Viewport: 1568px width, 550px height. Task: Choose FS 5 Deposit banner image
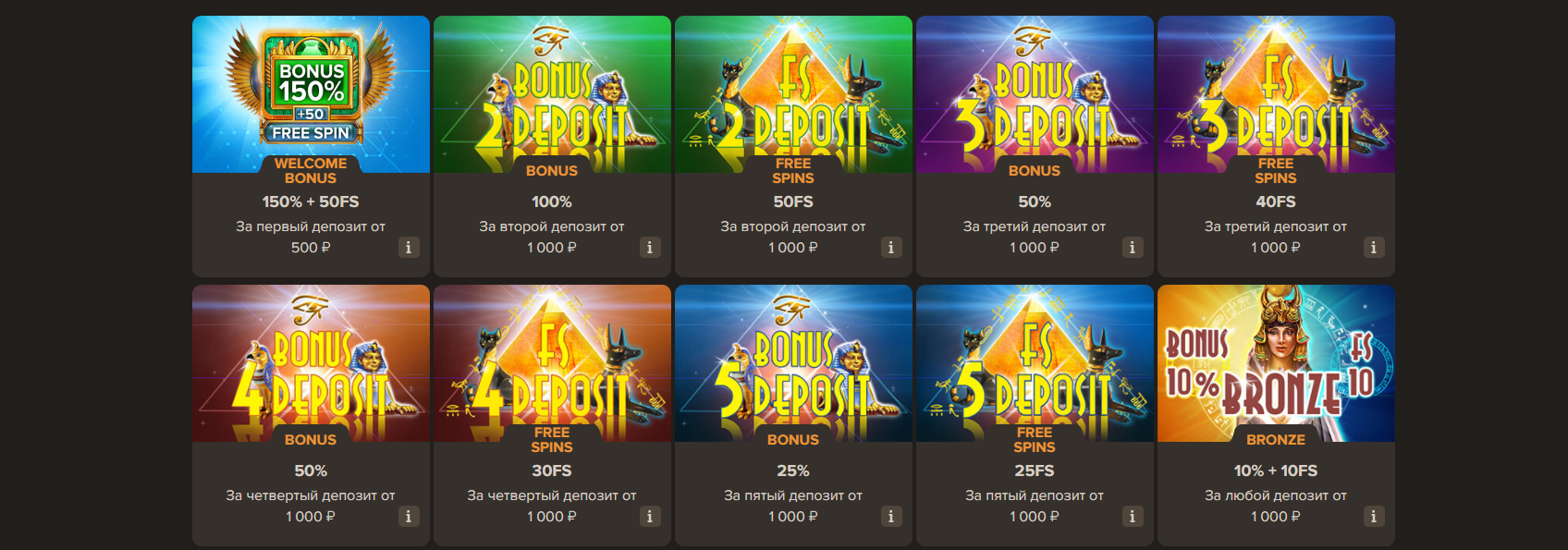click(x=1035, y=363)
